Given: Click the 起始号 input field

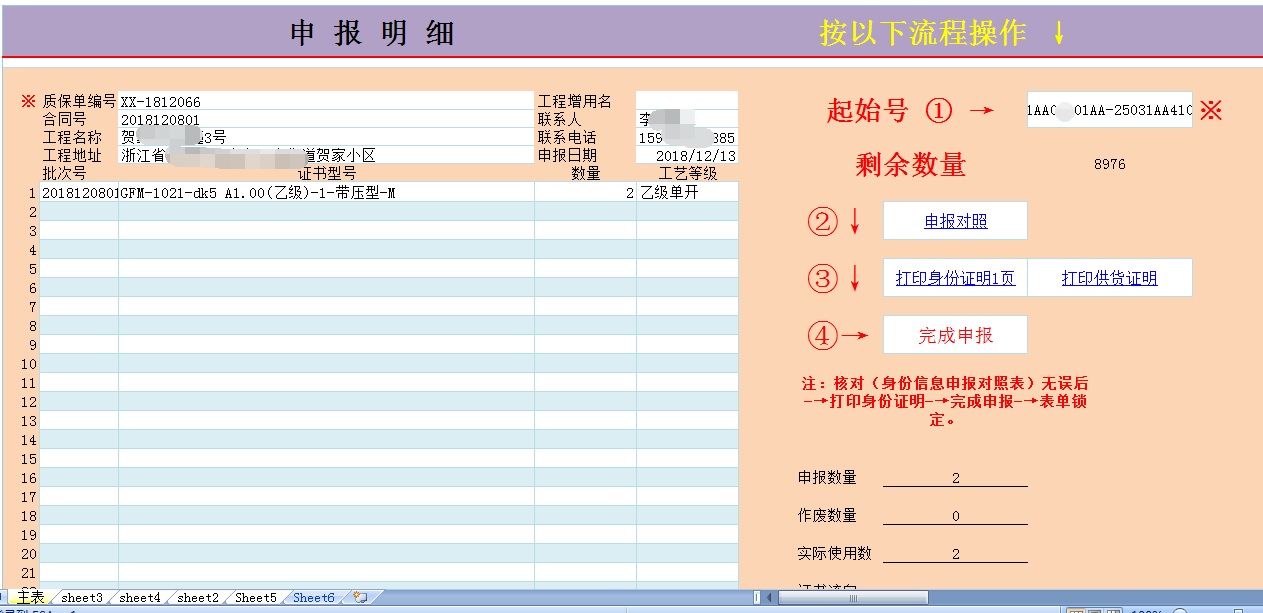Looking at the screenshot, I should 1109,110.
